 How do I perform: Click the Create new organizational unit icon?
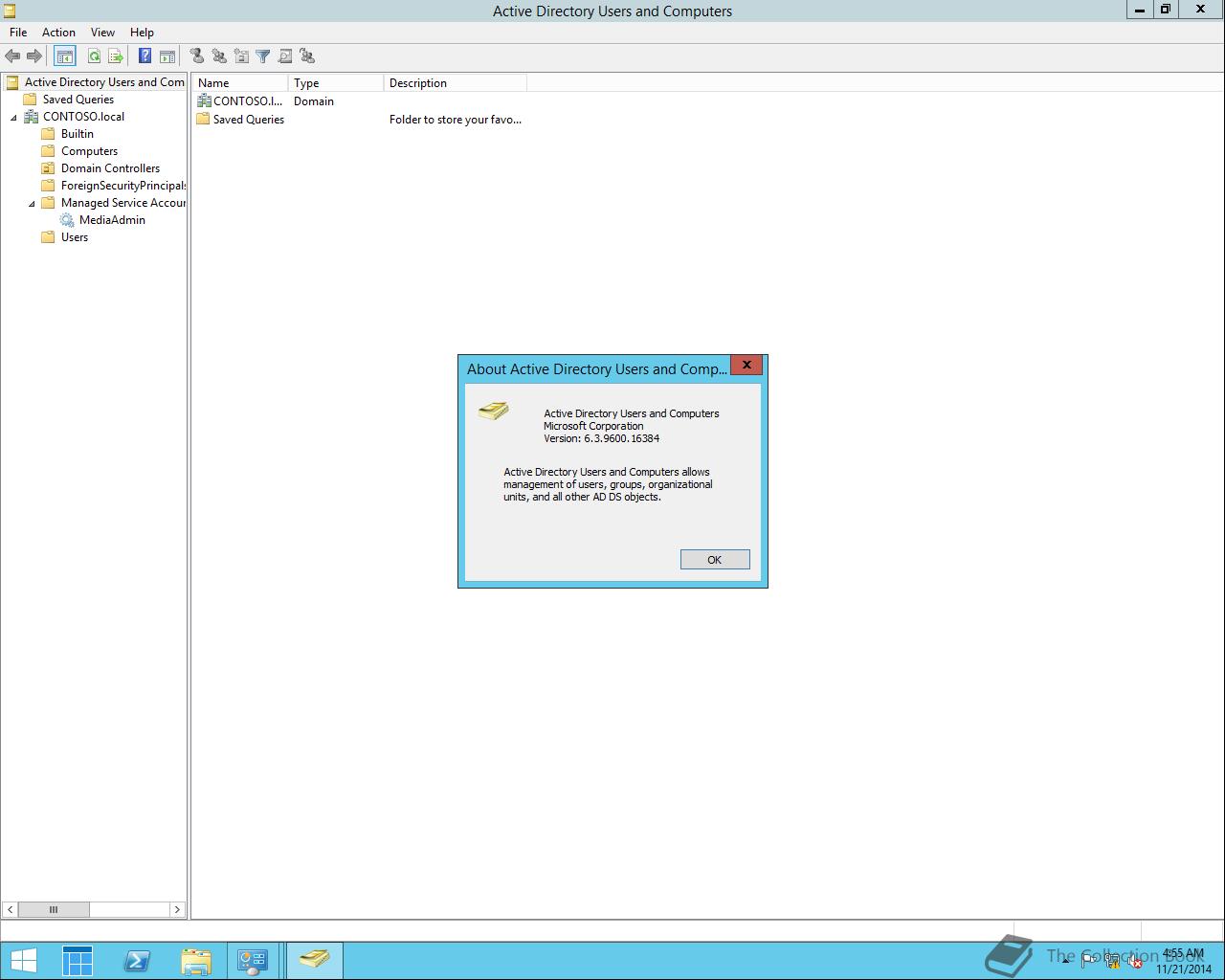pyautogui.click(x=241, y=56)
